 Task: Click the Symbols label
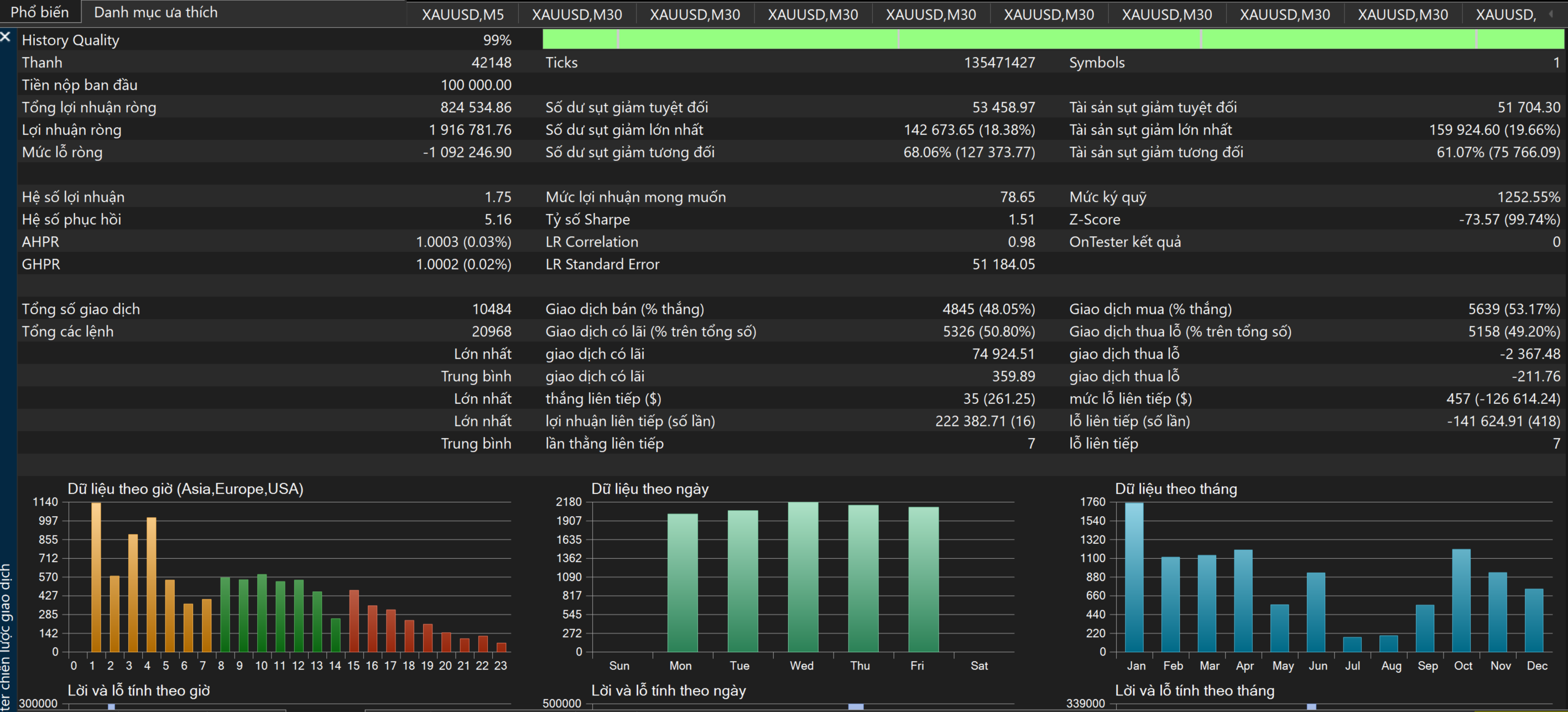click(x=1096, y=63)
